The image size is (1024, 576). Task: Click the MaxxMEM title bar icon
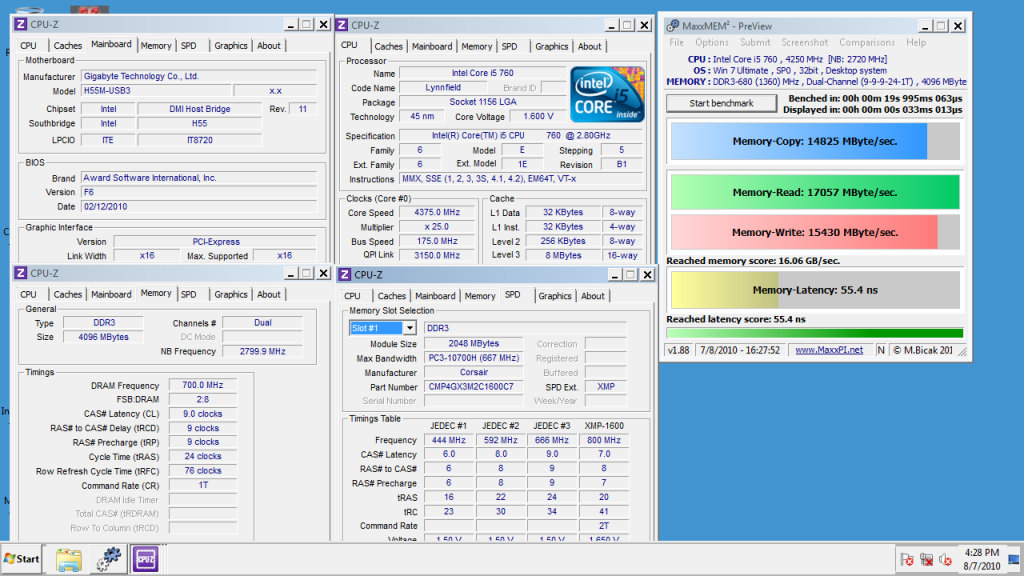(x=672, y=25)
